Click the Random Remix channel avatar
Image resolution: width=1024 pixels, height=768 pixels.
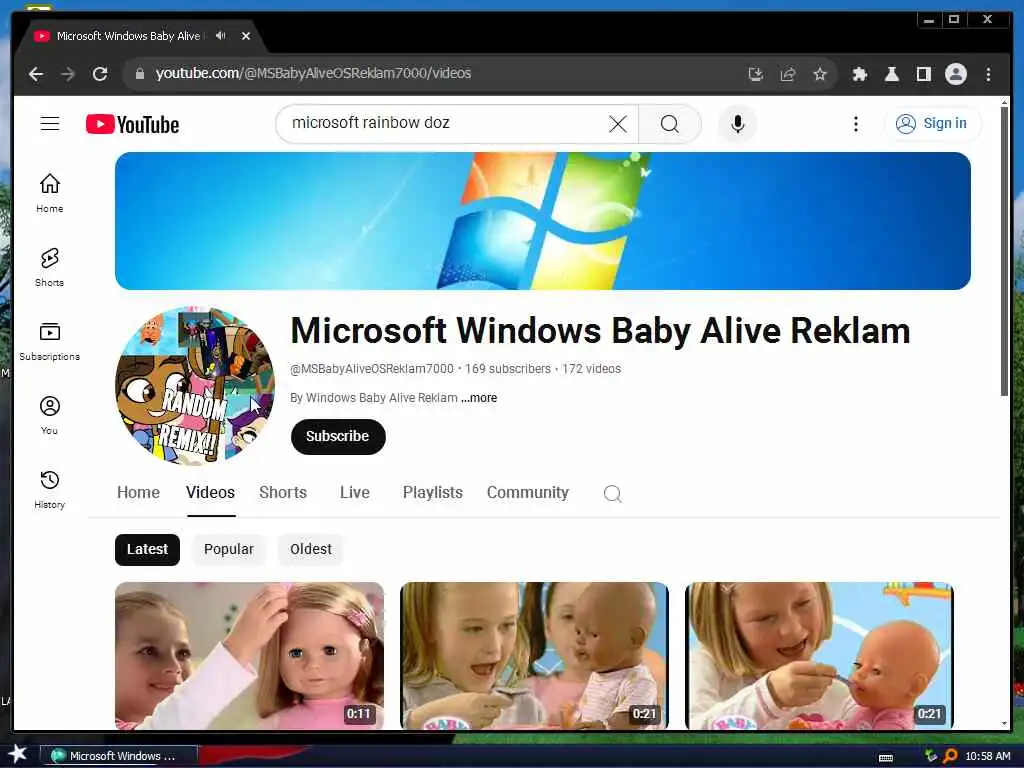[195, 386]
